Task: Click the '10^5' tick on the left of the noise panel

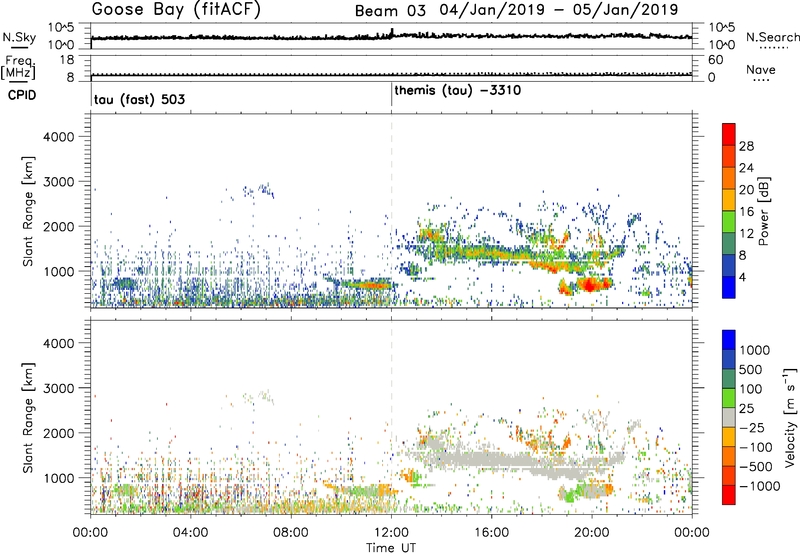Action: [61, 28]
